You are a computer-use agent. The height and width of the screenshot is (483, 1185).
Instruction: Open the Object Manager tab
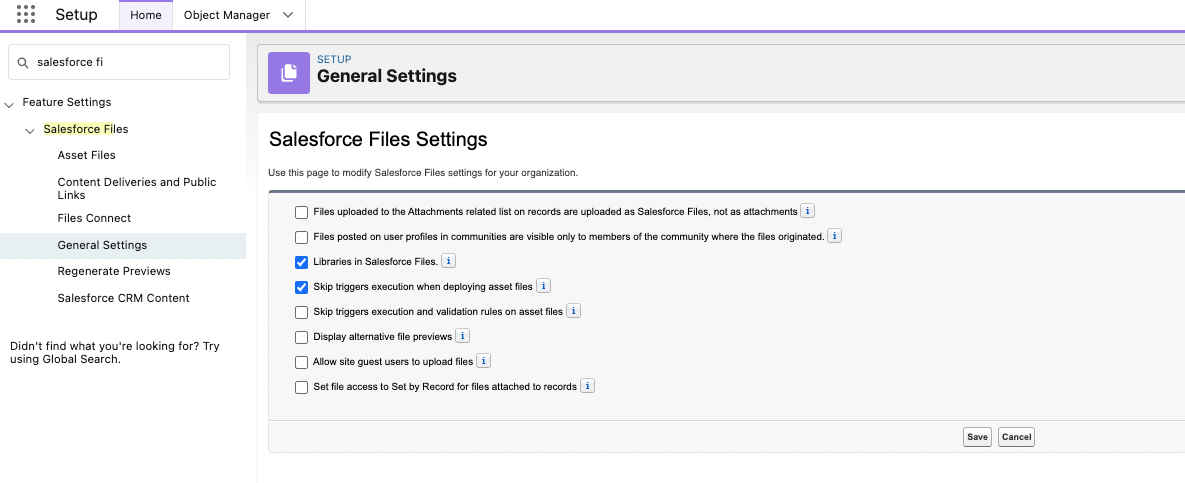[226, 15]
